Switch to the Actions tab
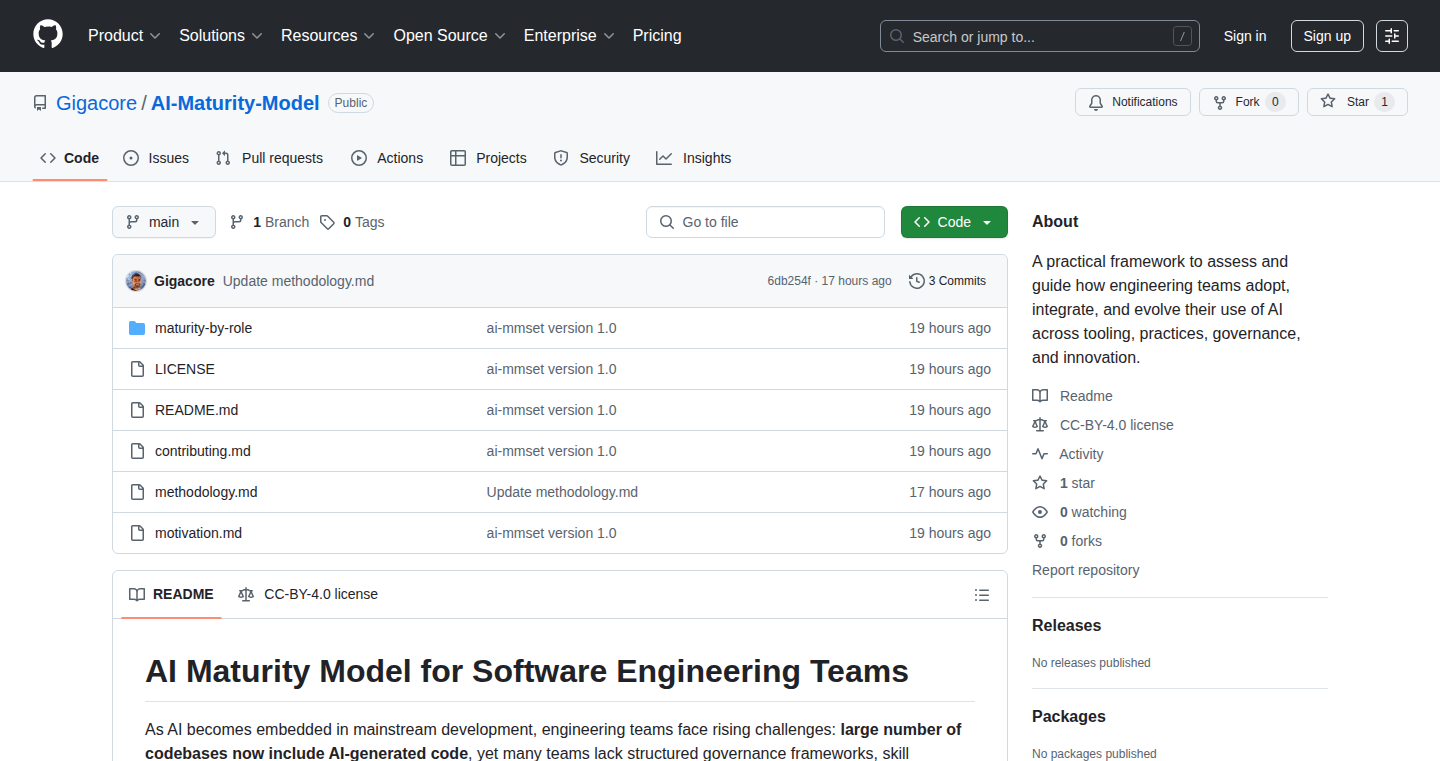This screenshot has width=1440, height=761. pyautogui.click(x=387, y=158)
